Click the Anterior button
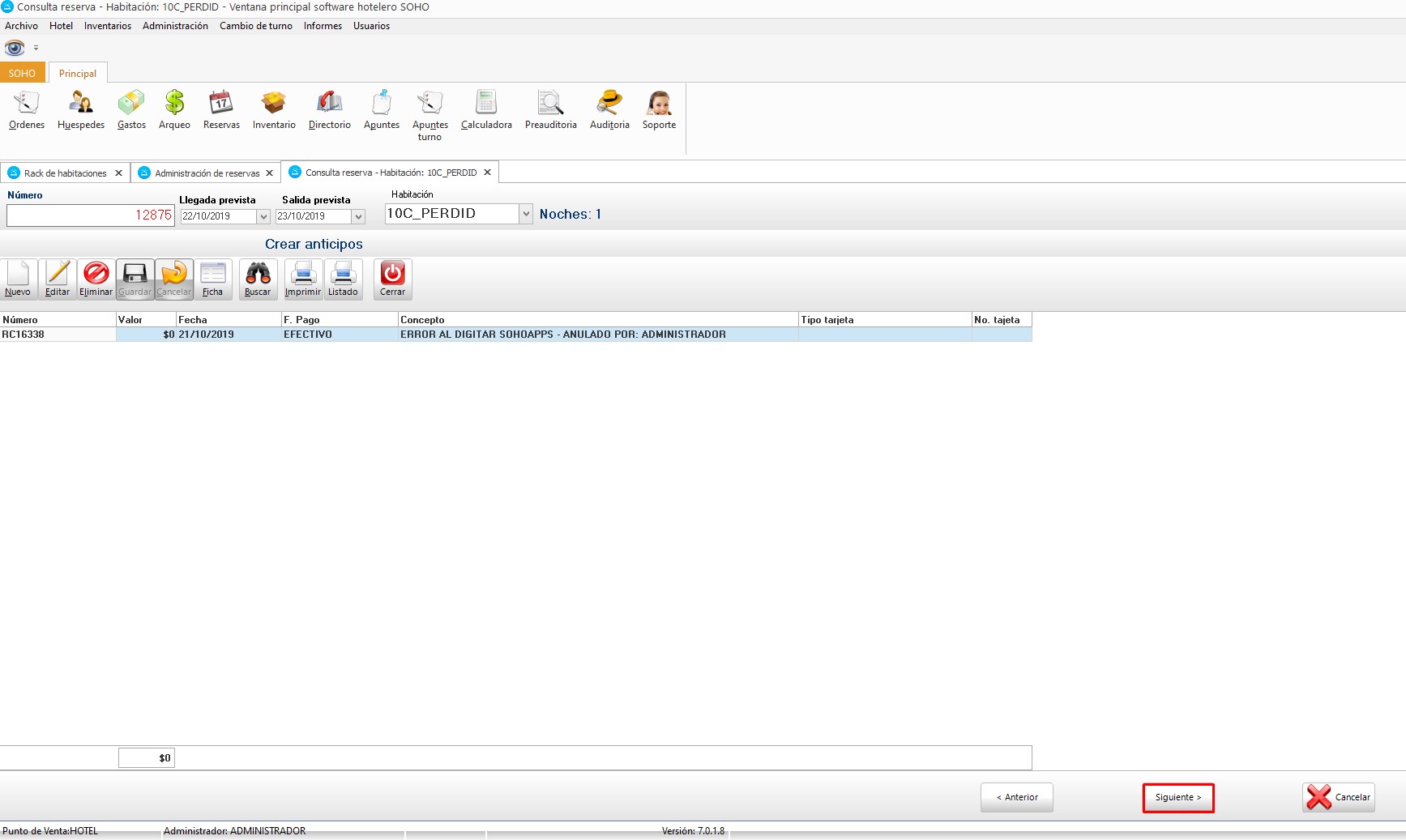Screen dimensions: 1406x840 point(1016,797)
